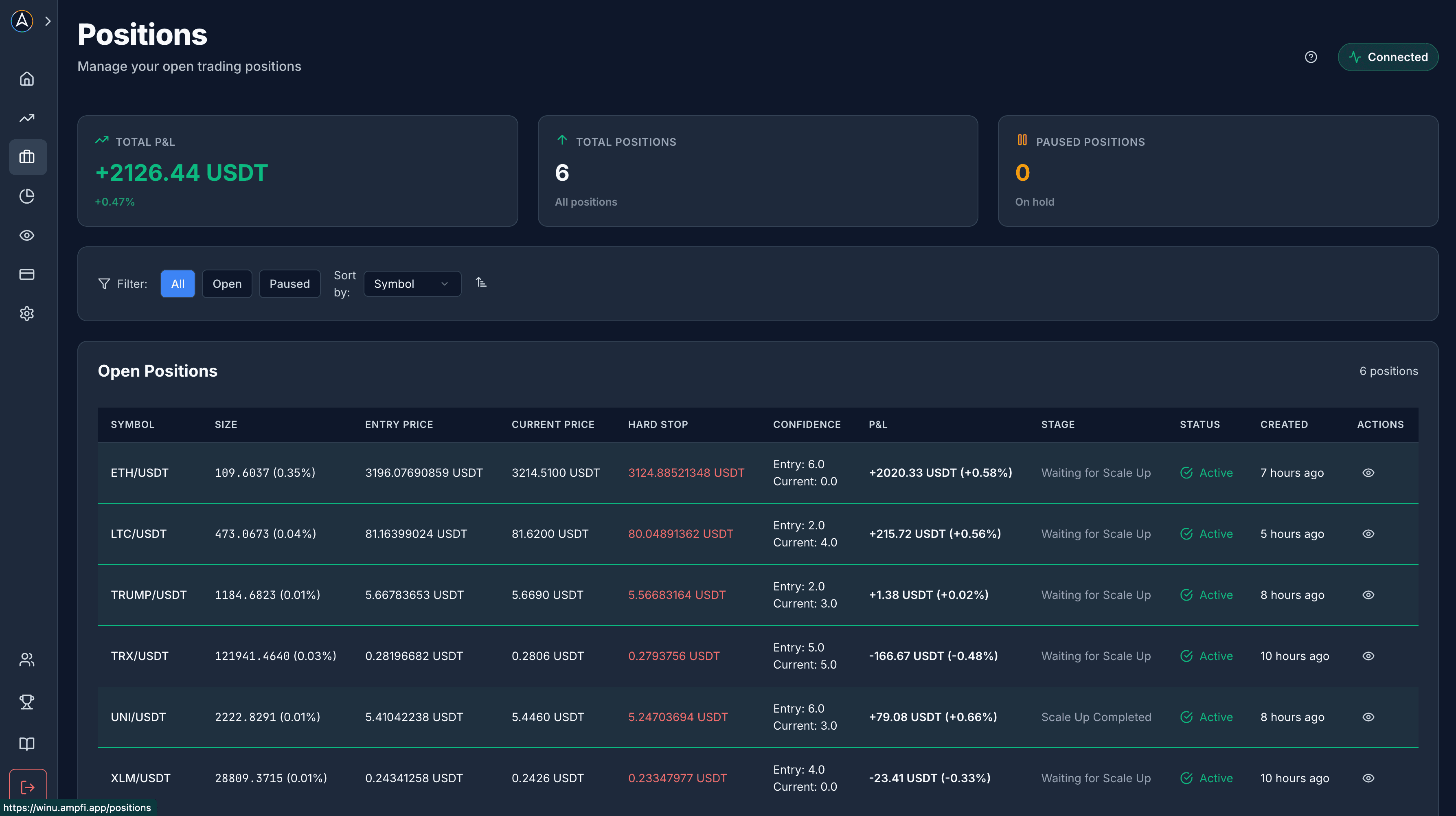Expand the collapsed sidebar with the chevron
This screenshot has width=1456, height=816.
48,21
